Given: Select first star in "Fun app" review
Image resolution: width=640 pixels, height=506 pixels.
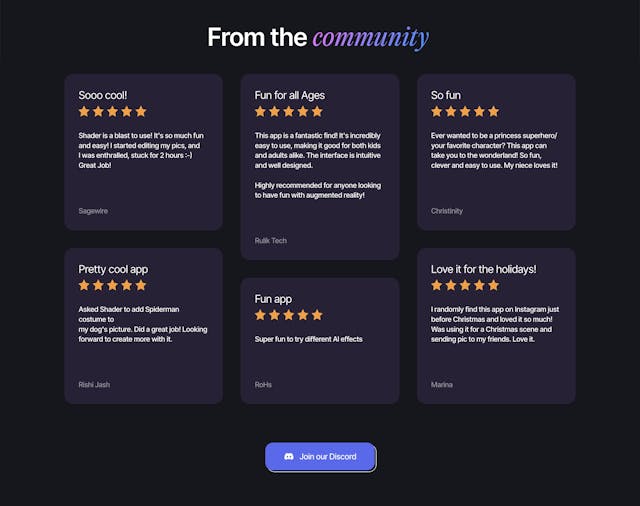Looking at the screenshot, I should 261,315.
